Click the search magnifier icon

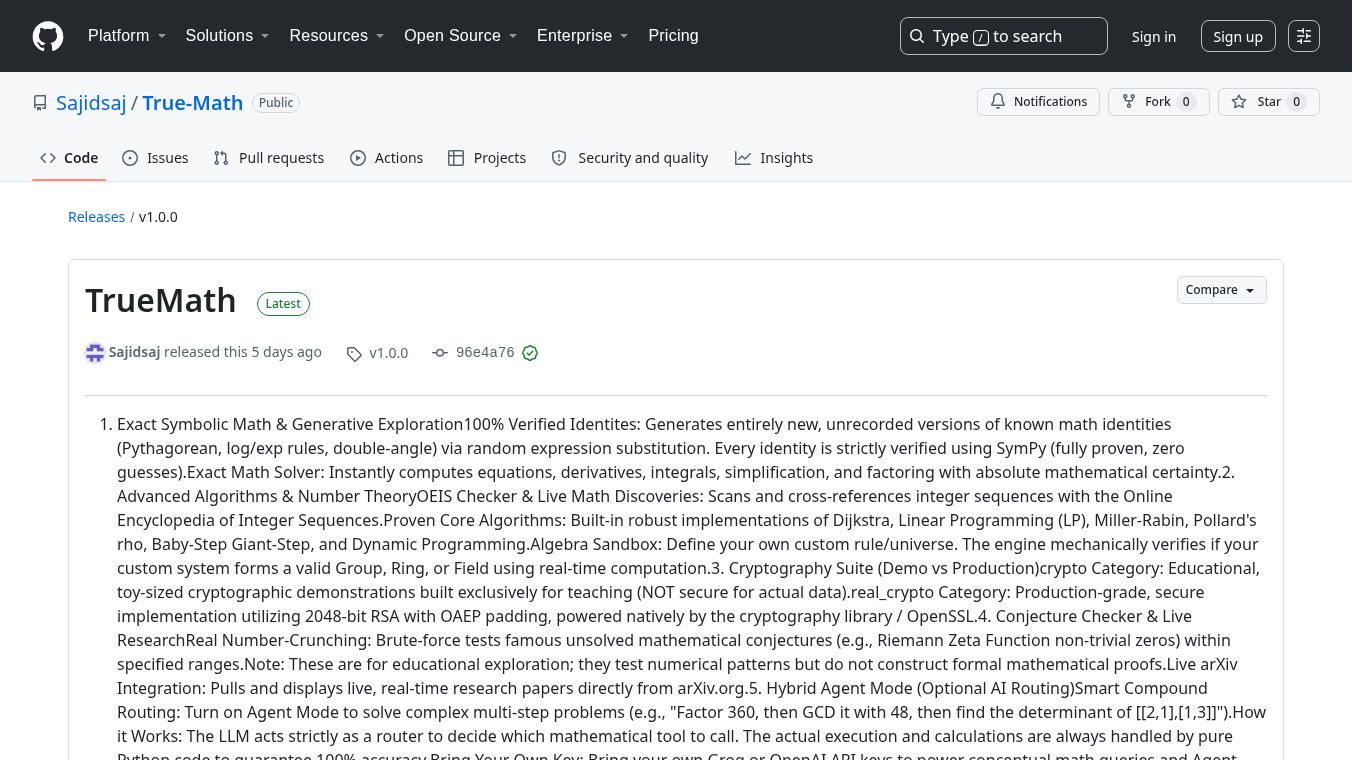[x=917, y=36]
